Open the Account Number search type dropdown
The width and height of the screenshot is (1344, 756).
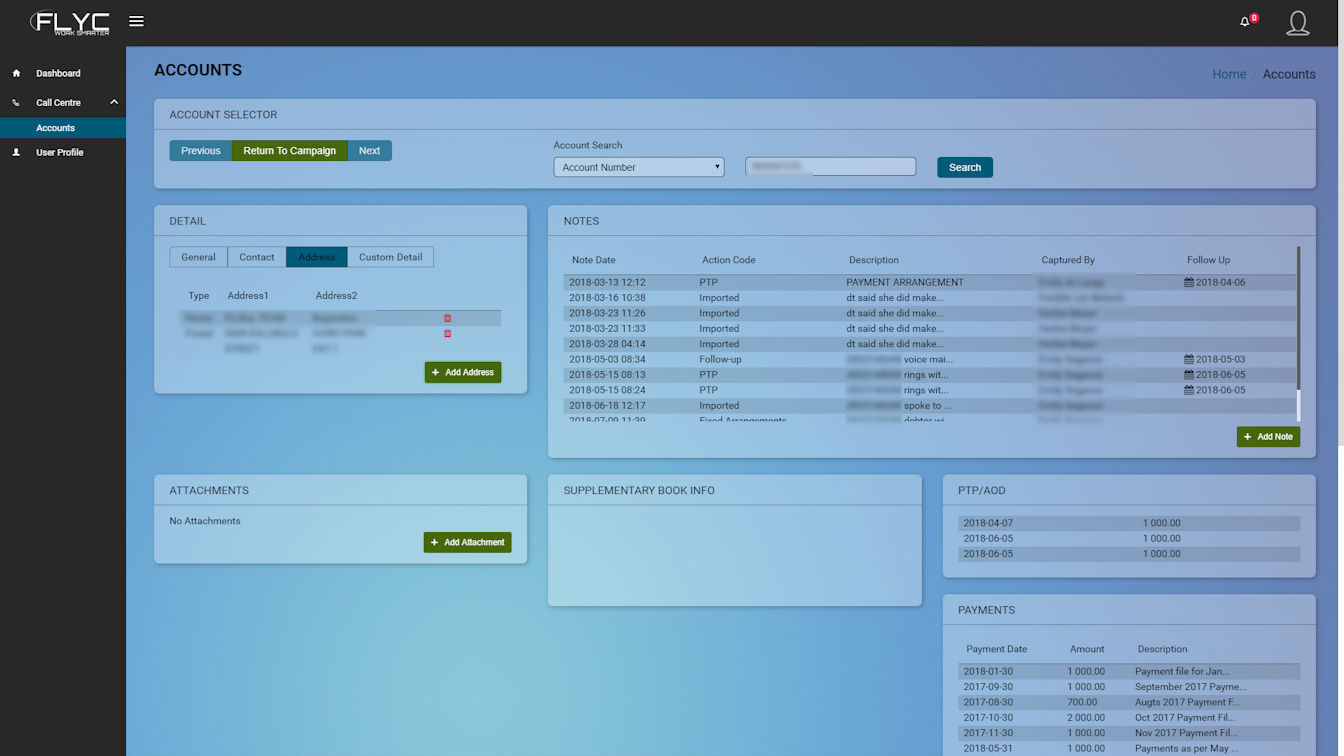639,167
